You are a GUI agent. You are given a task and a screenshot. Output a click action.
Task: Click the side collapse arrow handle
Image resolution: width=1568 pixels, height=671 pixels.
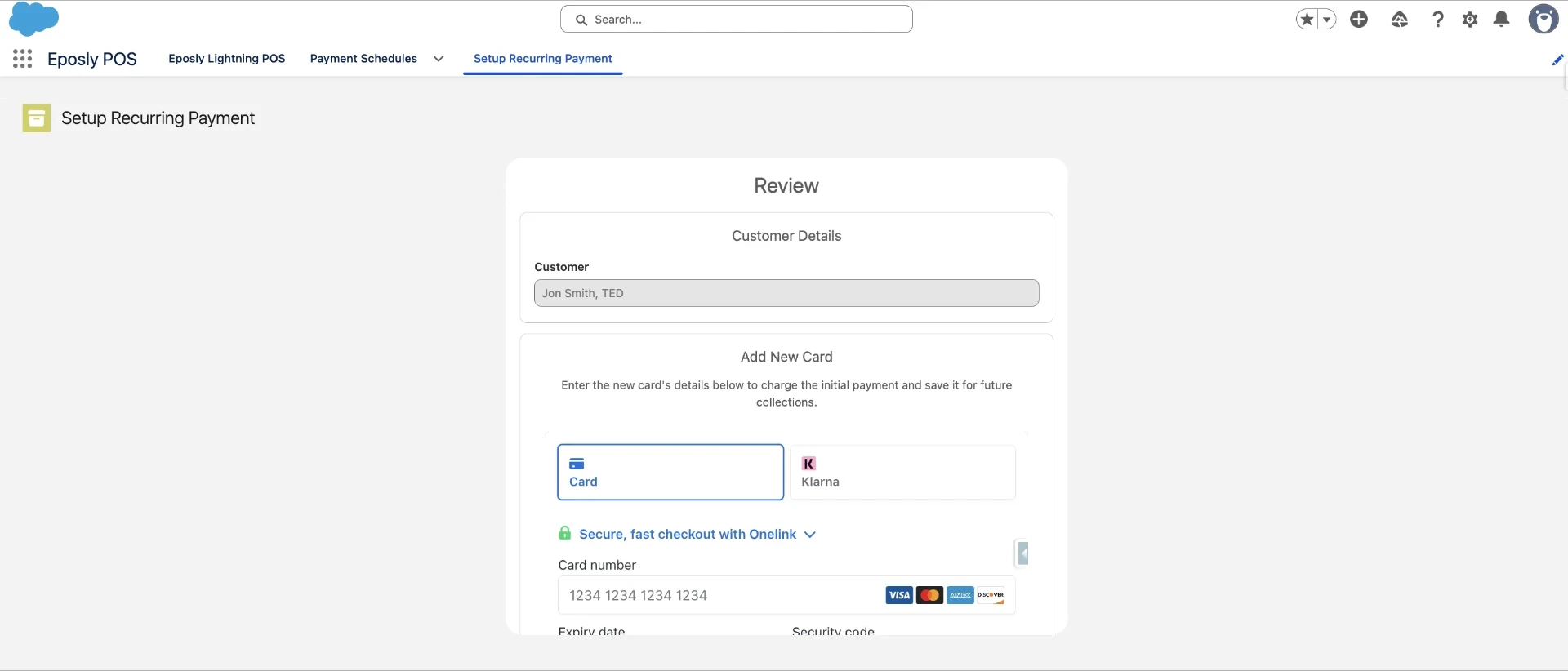1022,553
